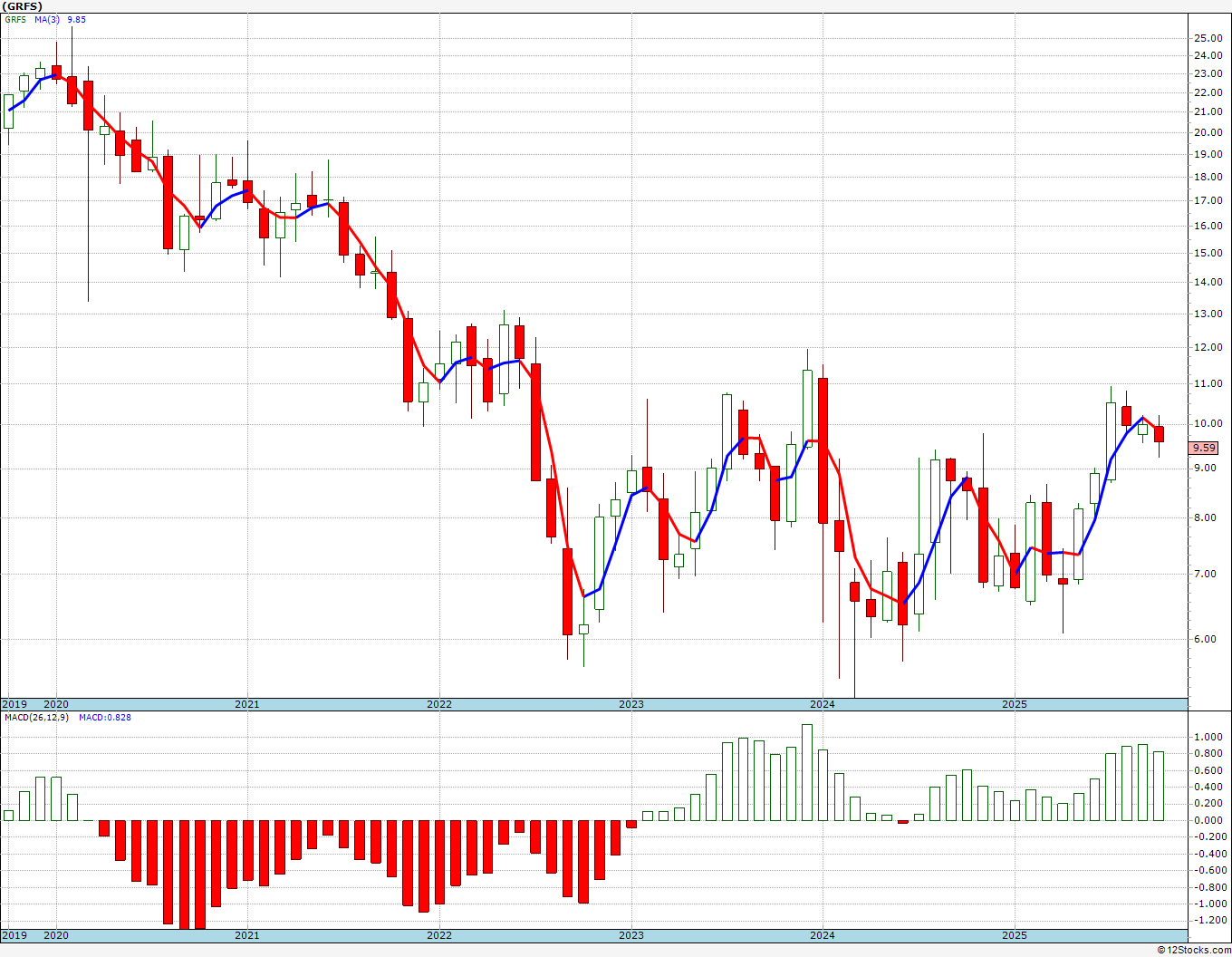Select the 21.00 price axis label

[1208, 111]
